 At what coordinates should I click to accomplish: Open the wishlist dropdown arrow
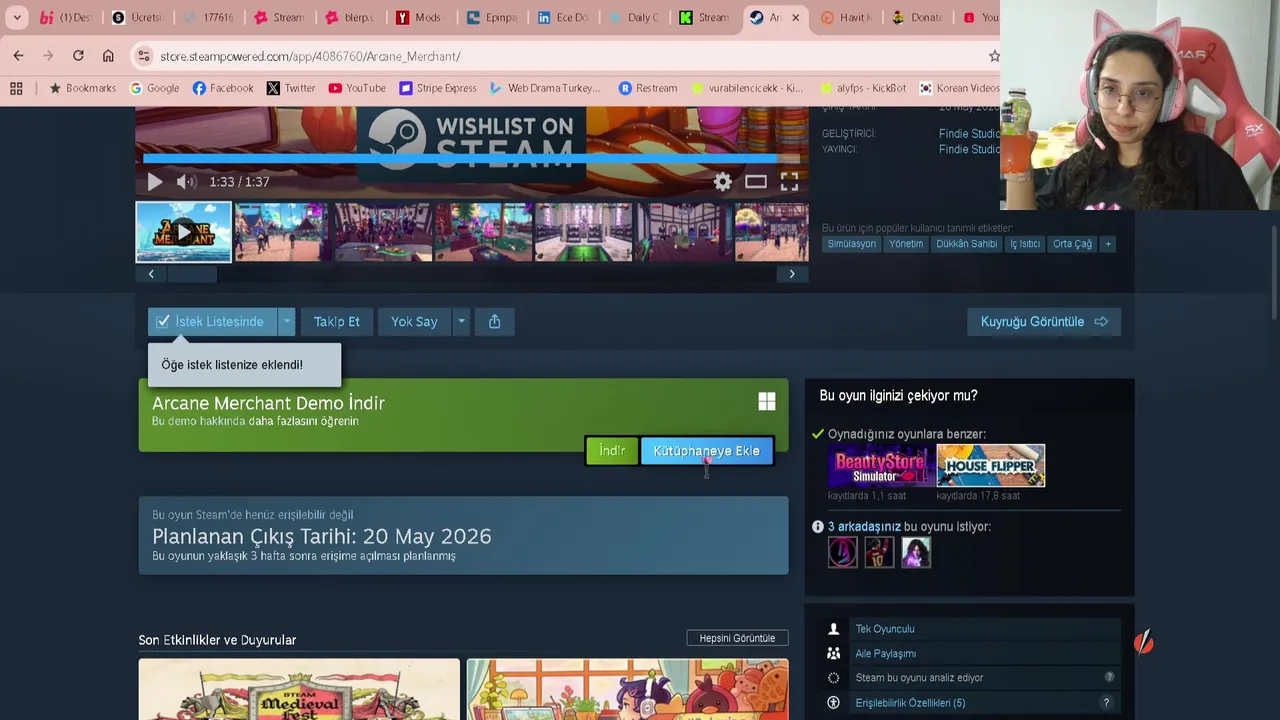[x=286, y=322]
